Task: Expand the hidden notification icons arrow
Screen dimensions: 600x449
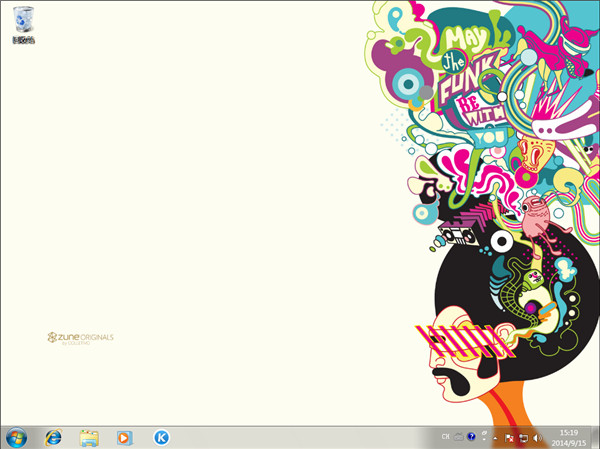Action: (496, 437)
